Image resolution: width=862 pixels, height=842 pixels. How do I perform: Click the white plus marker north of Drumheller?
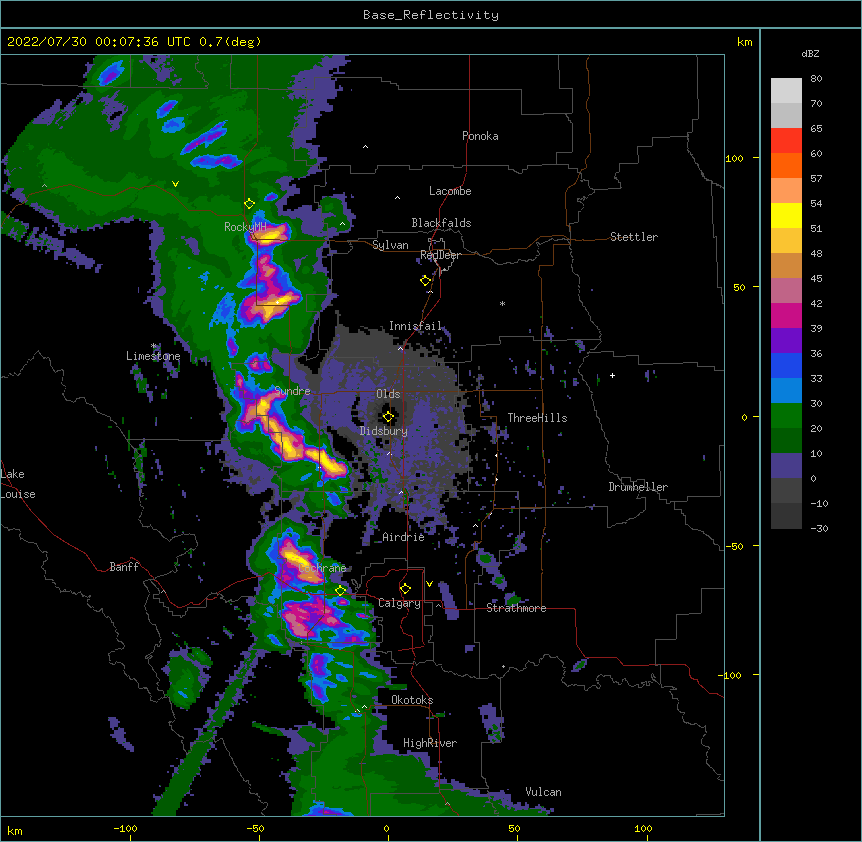pyautogui.click(x=612, y=375)
